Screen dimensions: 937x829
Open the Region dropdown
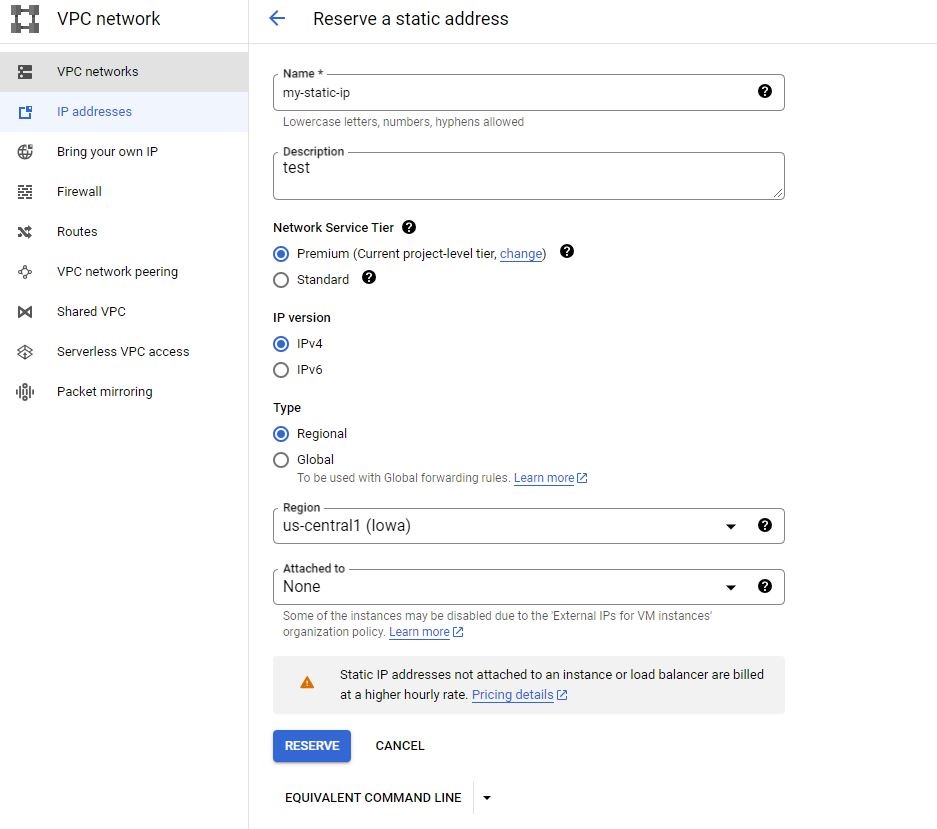(731, 525)
